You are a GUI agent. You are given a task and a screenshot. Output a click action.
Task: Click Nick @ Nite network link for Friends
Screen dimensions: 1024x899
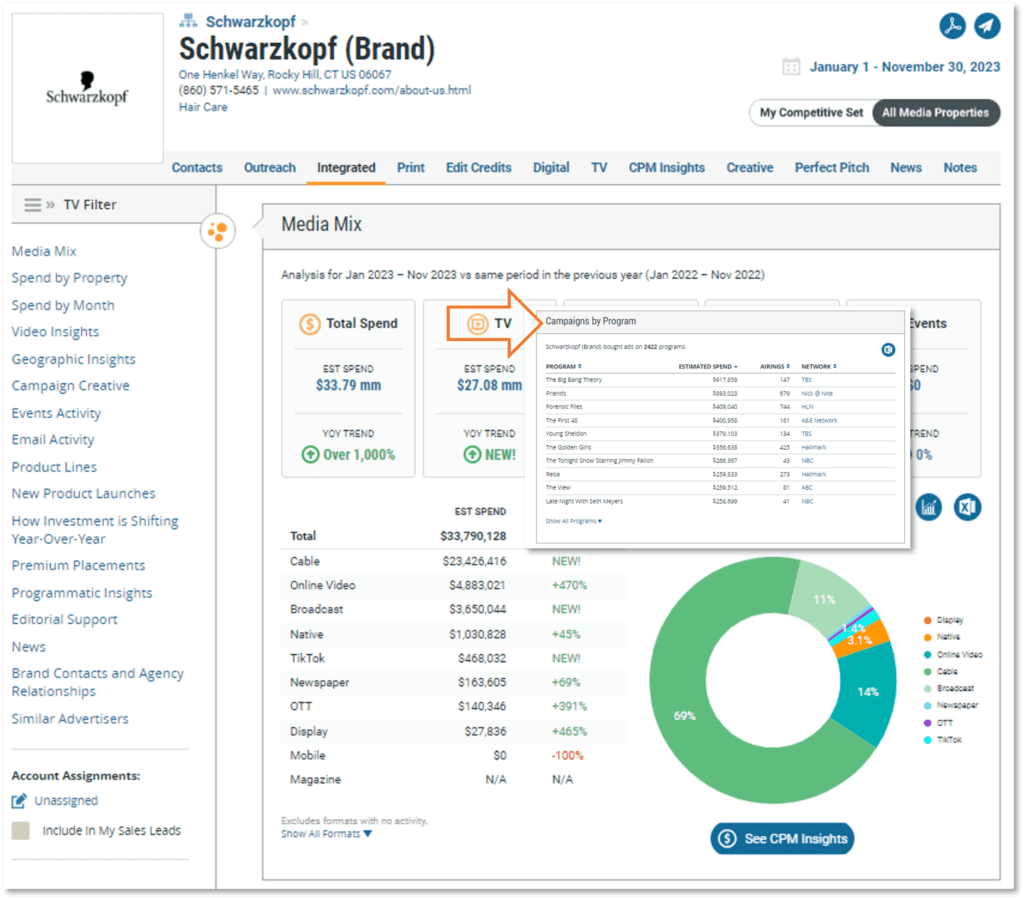point(817,394)
